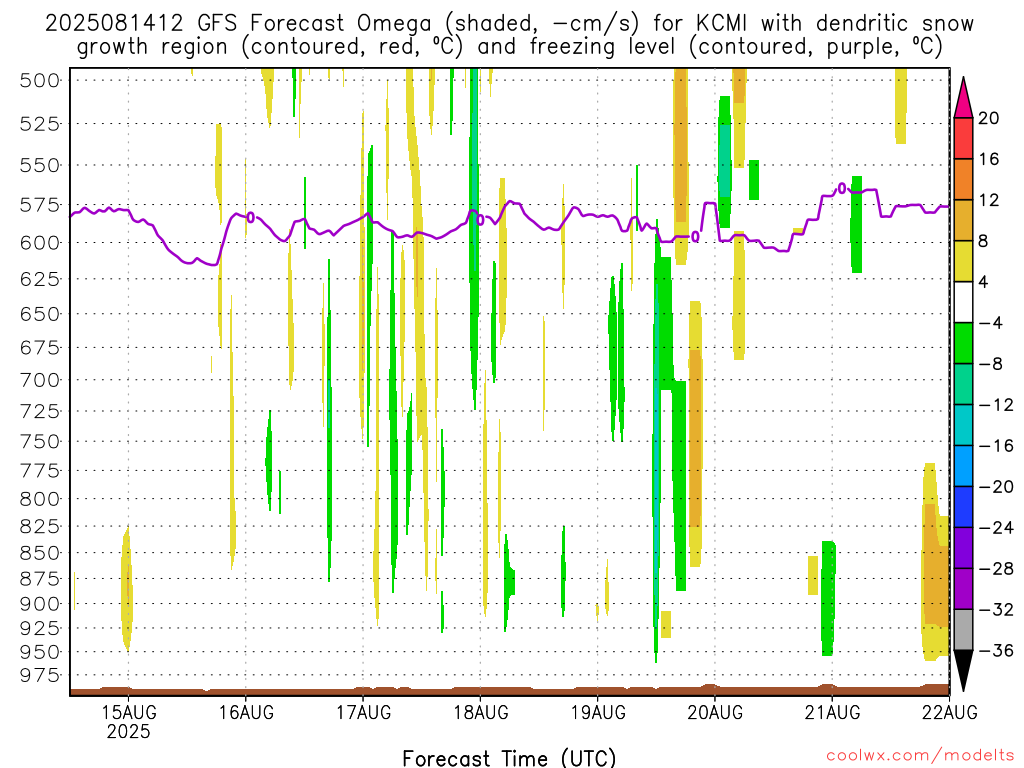Click the freezing level 0 label near 18AUG
The height and width of the screenshot is (768, 1024).
click(481, 220)
